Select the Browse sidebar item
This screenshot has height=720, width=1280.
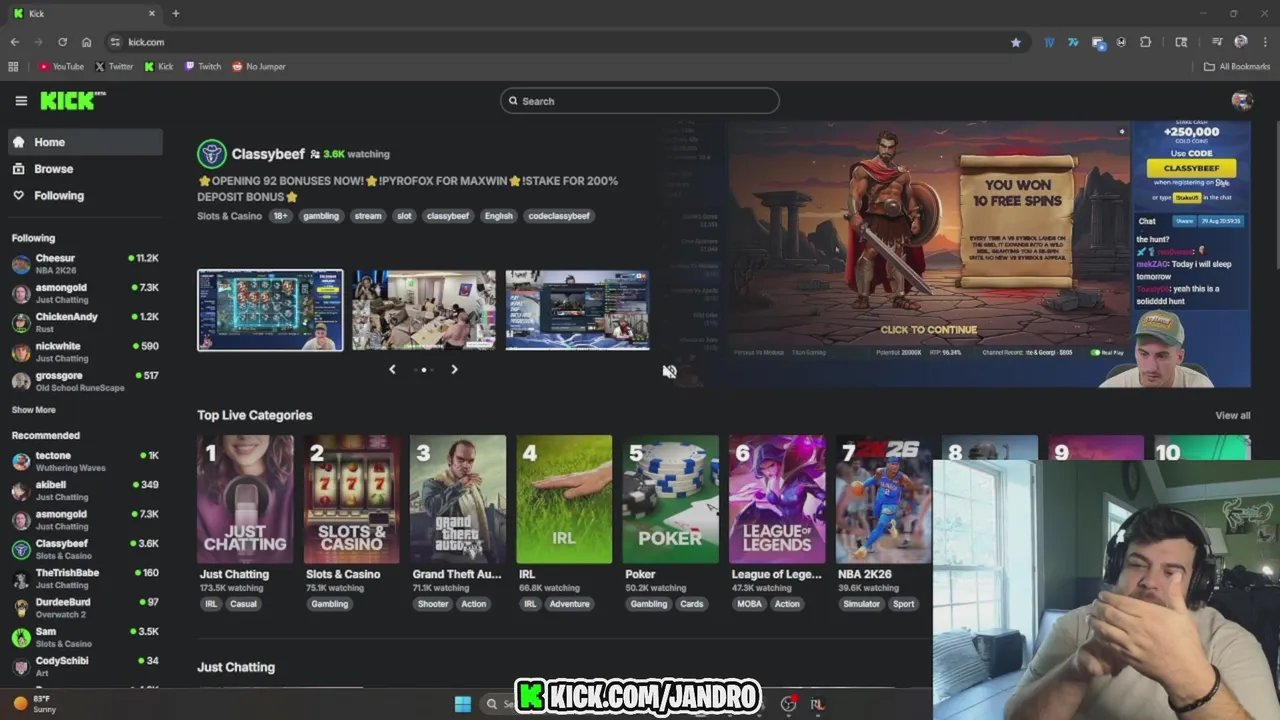tap(85, 169)
